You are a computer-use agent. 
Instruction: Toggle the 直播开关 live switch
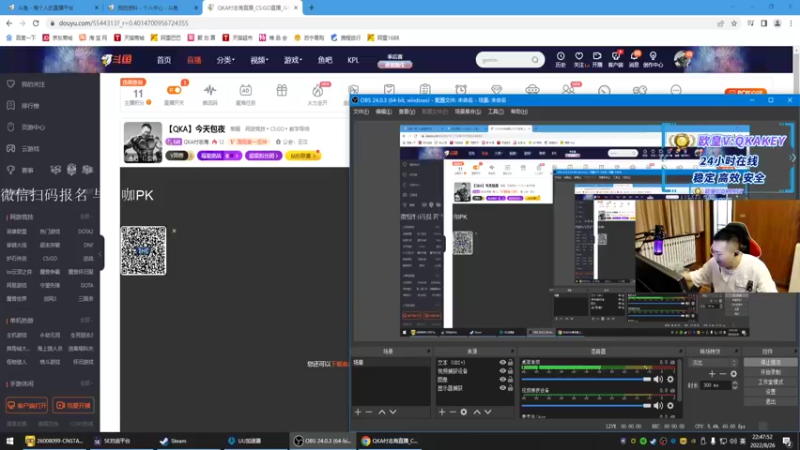pos(174,90)
